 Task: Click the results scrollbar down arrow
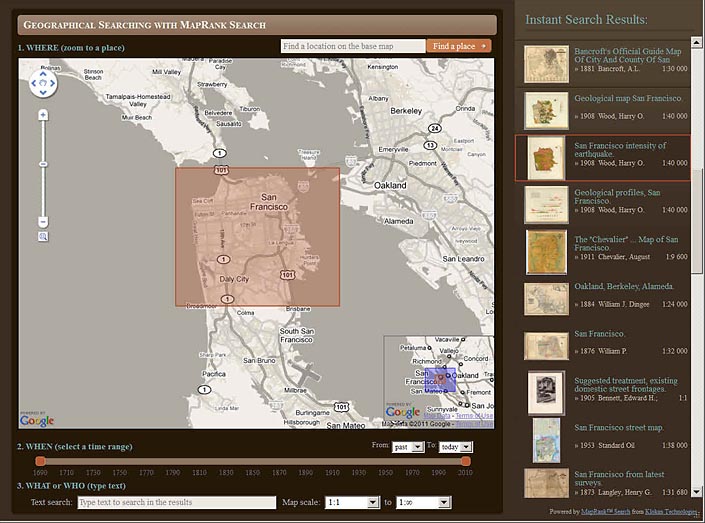click(696, 492)
